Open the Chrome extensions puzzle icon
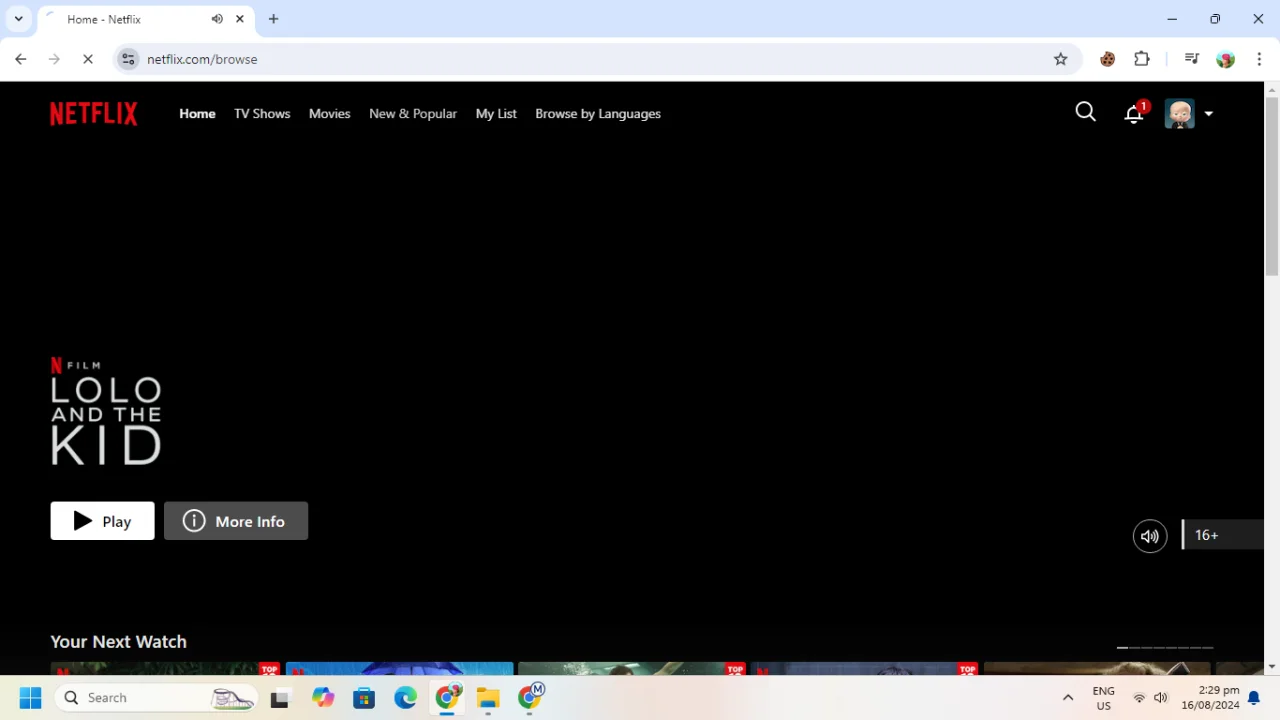 pos(1142,59)
